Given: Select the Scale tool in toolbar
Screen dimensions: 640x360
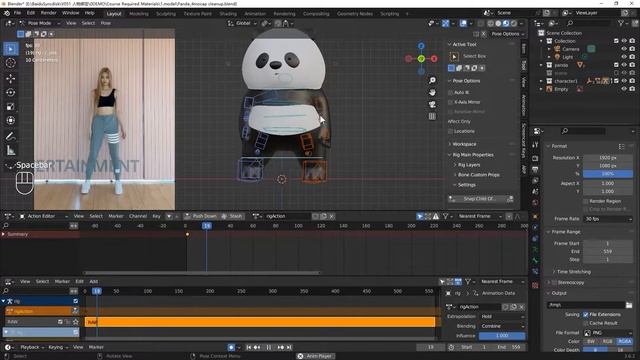Looking at the screenshot, I should 11,107.
